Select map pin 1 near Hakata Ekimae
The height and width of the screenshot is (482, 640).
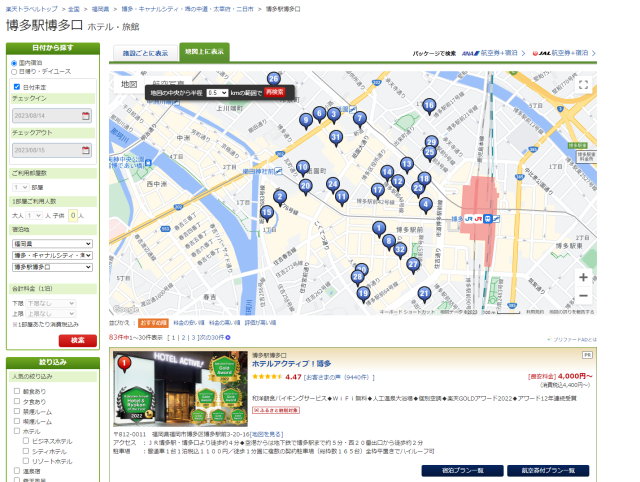(379, 228)
